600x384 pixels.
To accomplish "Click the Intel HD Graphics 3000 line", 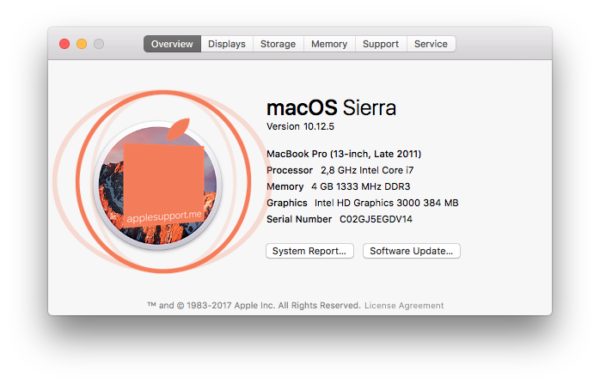I will tap(362, 203).
